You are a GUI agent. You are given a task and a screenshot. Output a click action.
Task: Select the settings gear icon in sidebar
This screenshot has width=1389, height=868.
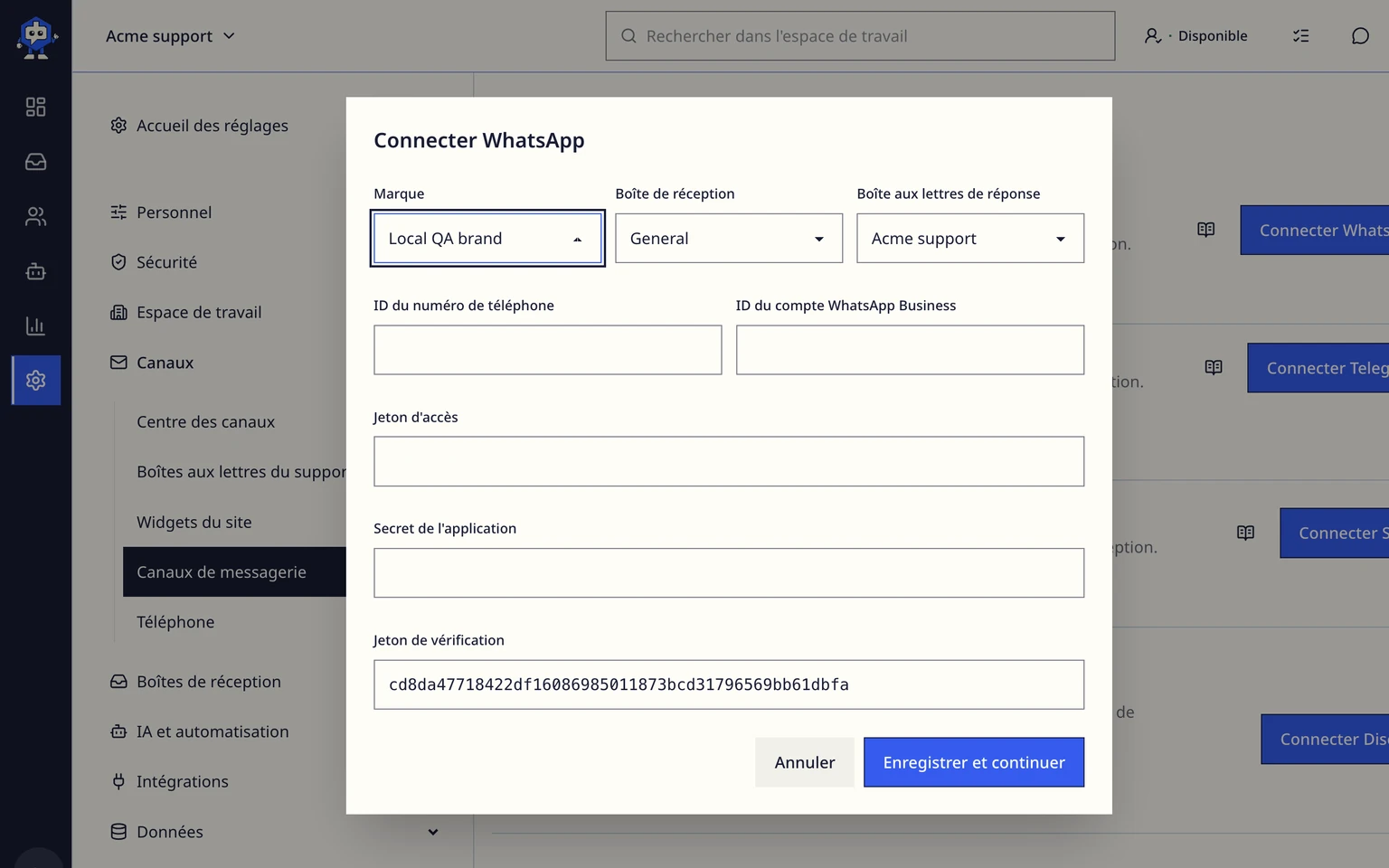[x=36, y=380]
